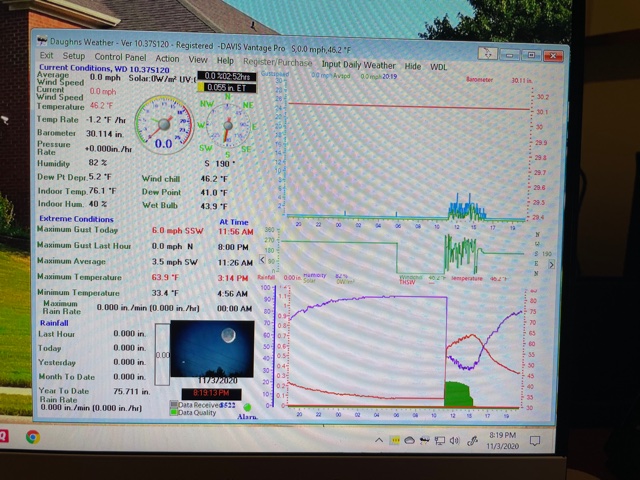Open the Action menu

(167, 59)
